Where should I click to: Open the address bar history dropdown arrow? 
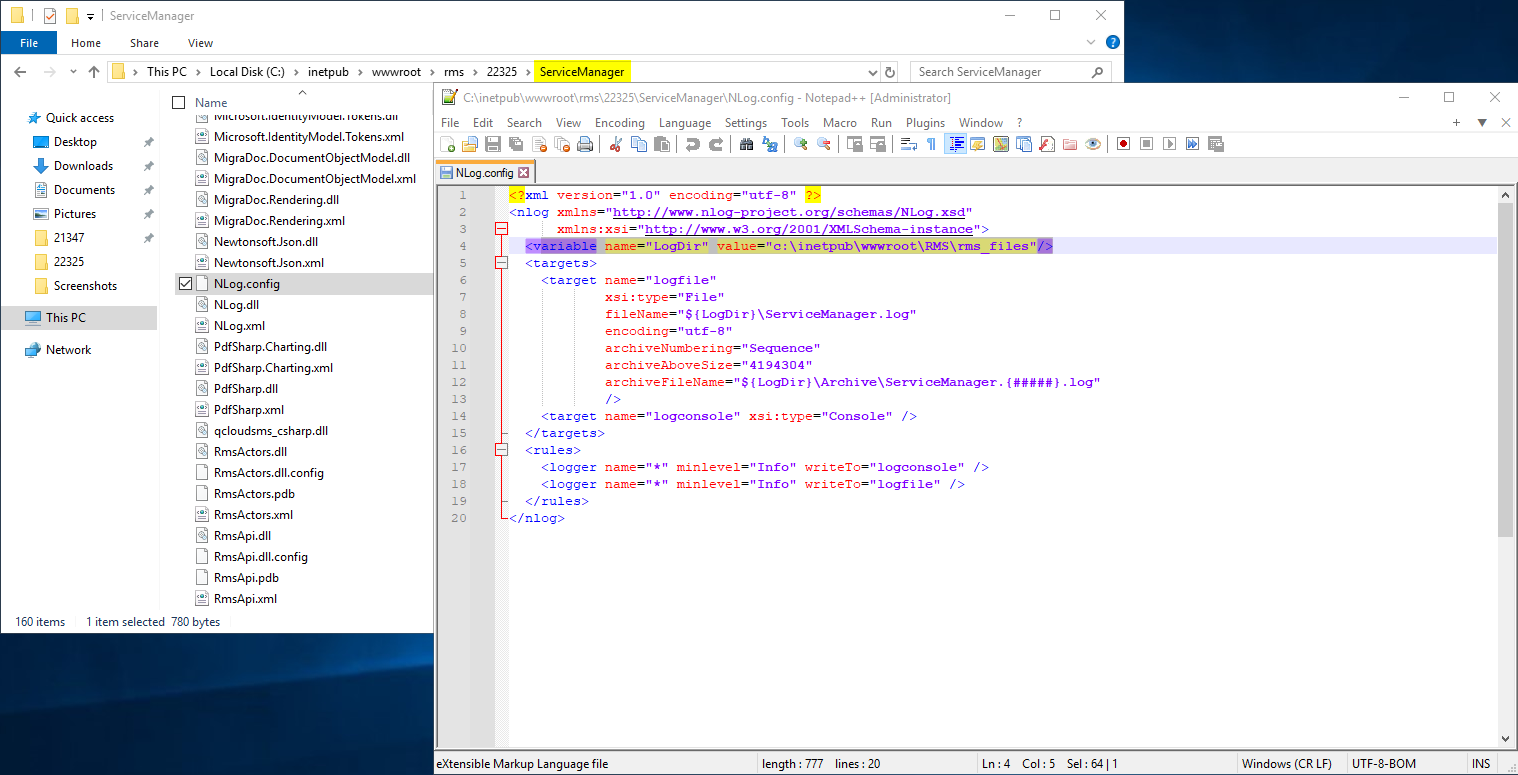pos(871,72)
